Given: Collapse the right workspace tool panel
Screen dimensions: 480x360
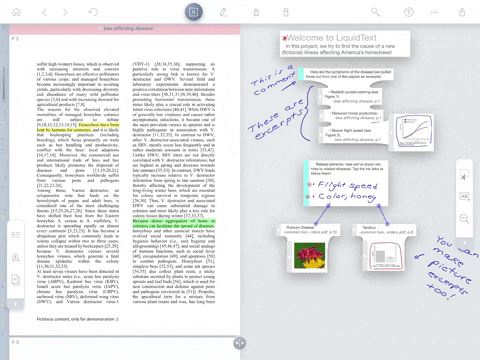Looking at the screenshot, I should point(464,242).
